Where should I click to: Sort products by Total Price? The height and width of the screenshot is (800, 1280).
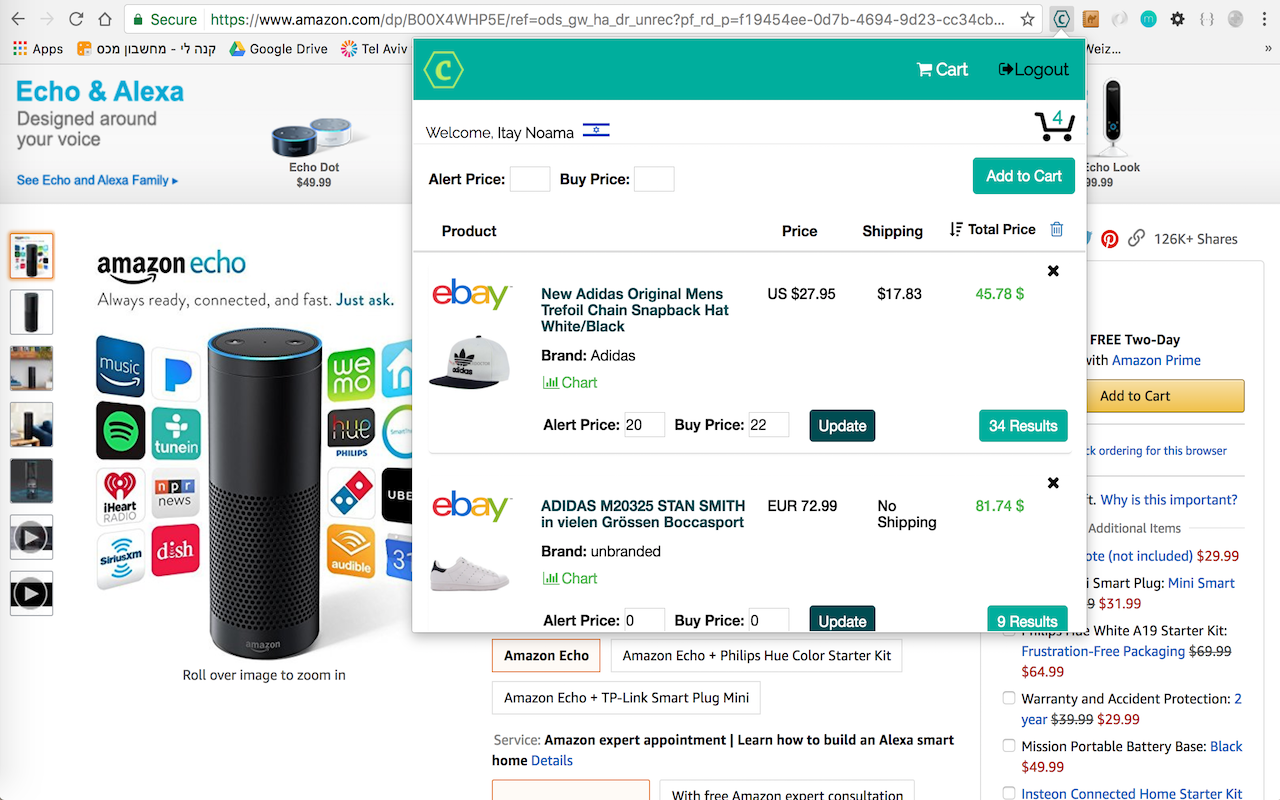(992, 230)
